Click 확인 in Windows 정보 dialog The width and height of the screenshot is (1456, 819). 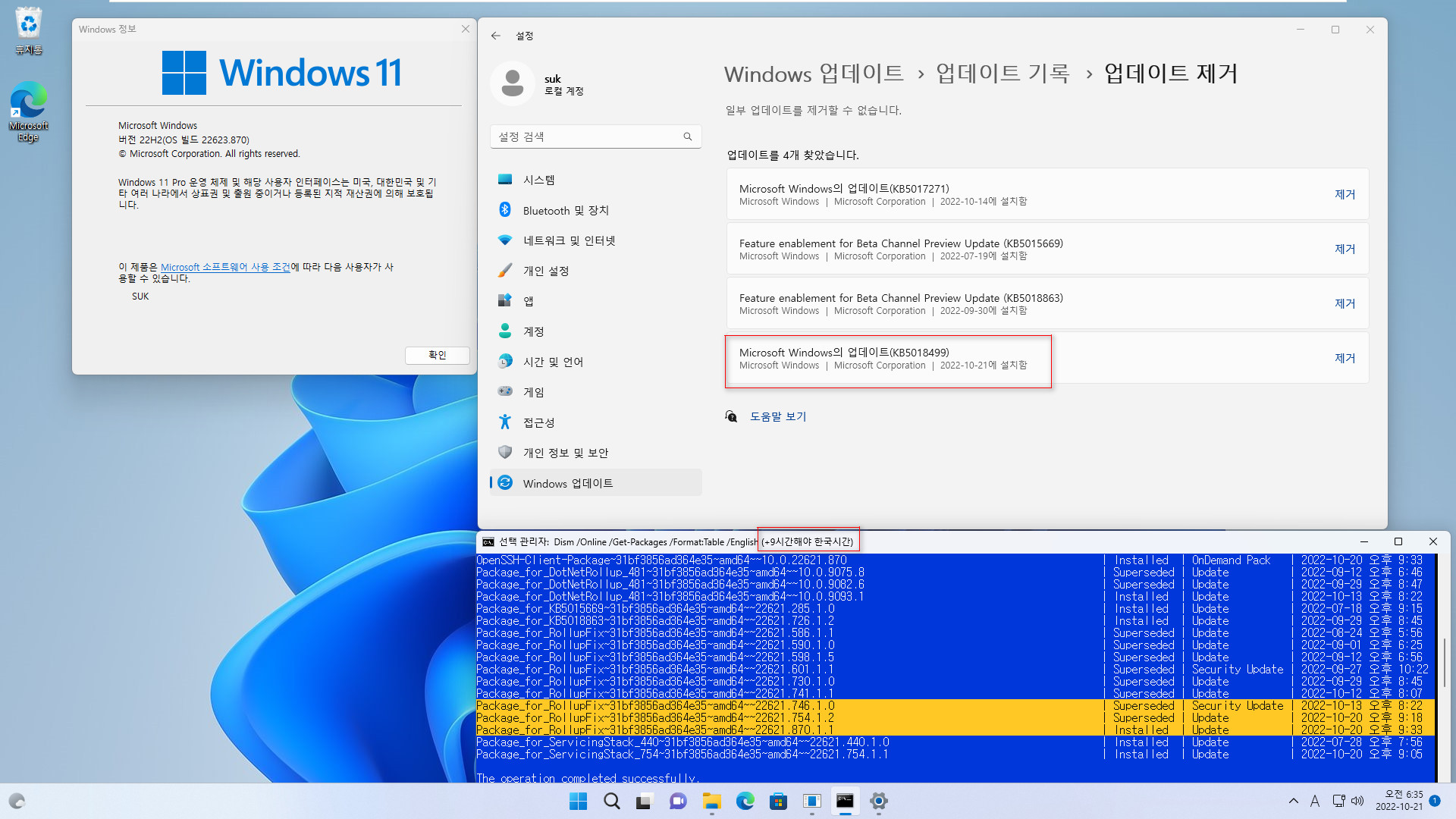pos(438,355)
